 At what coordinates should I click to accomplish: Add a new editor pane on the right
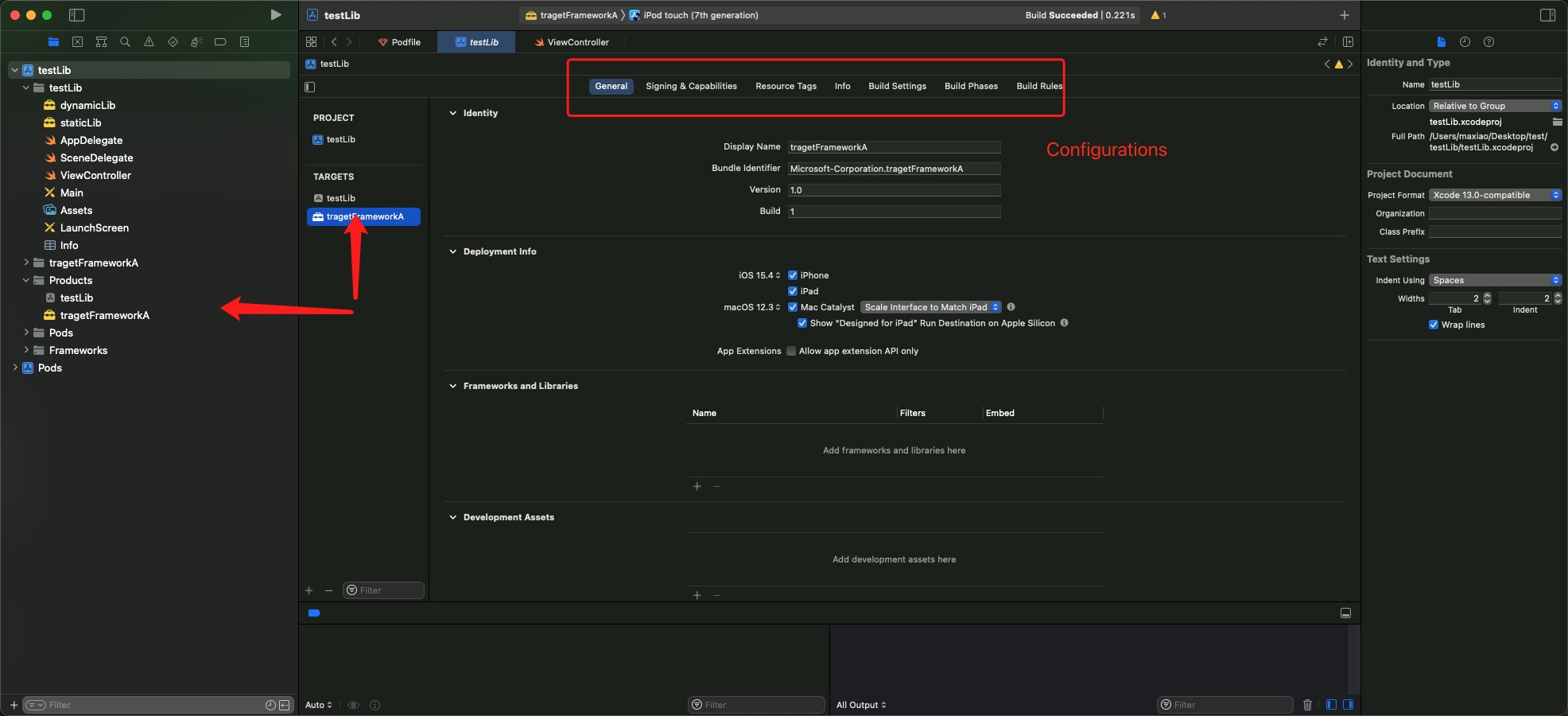(1348, 42)
